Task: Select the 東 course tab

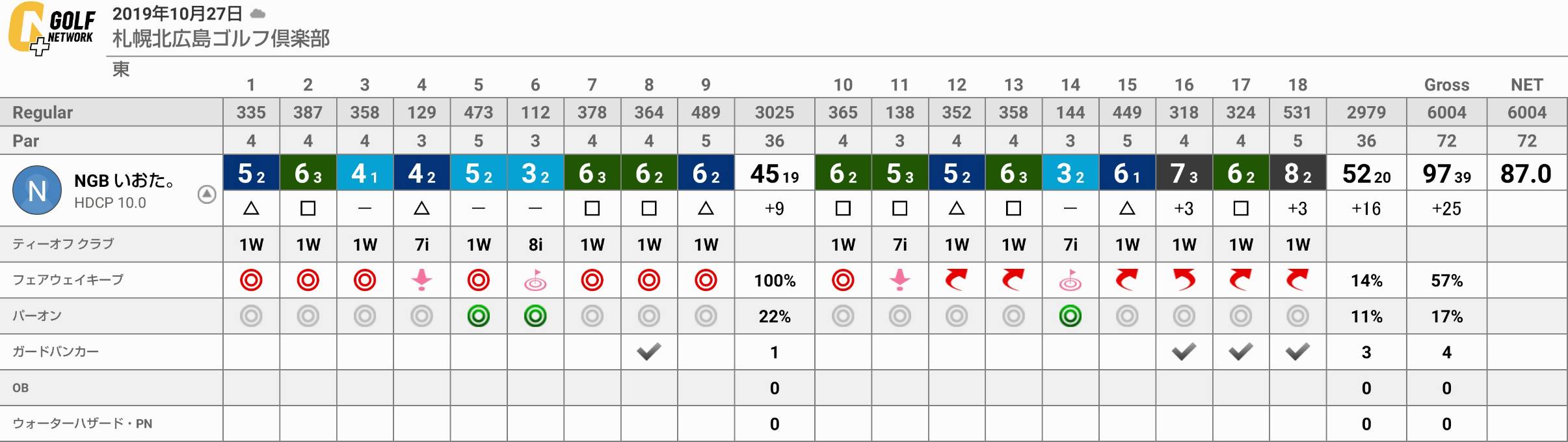Action: pyautogui.click(x=121, y=70)
